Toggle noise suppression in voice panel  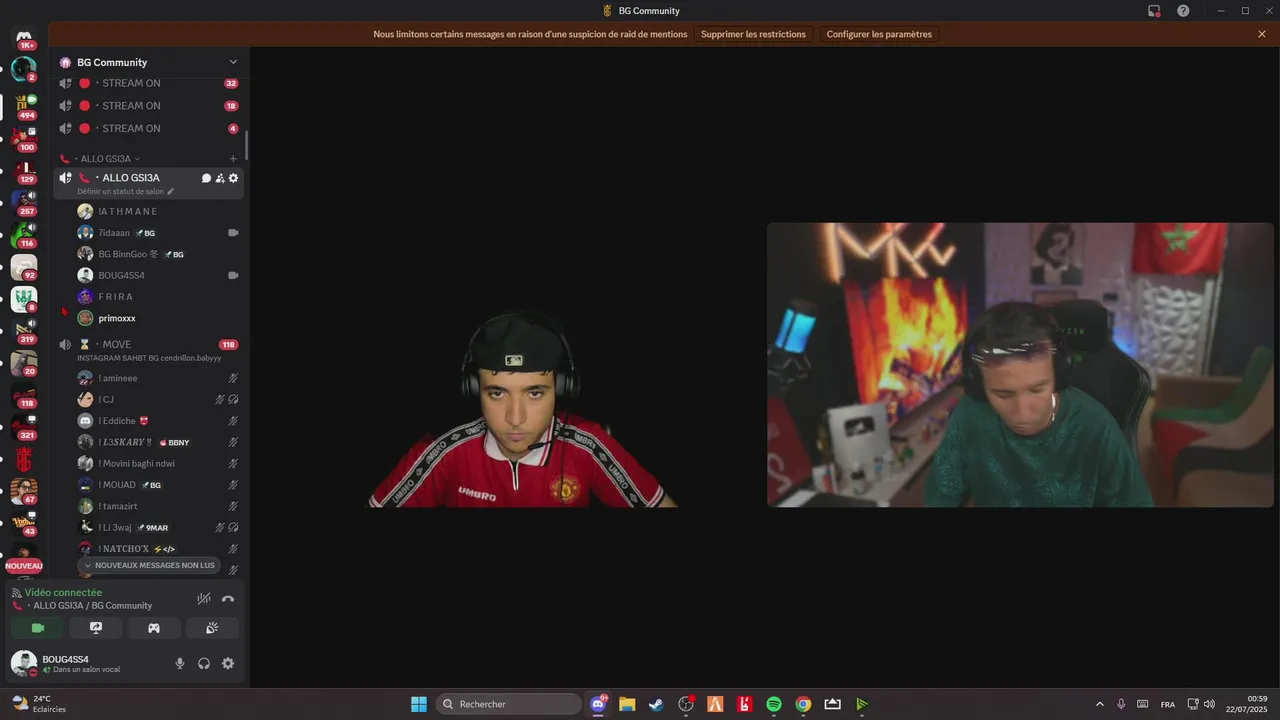coord(204,599)
